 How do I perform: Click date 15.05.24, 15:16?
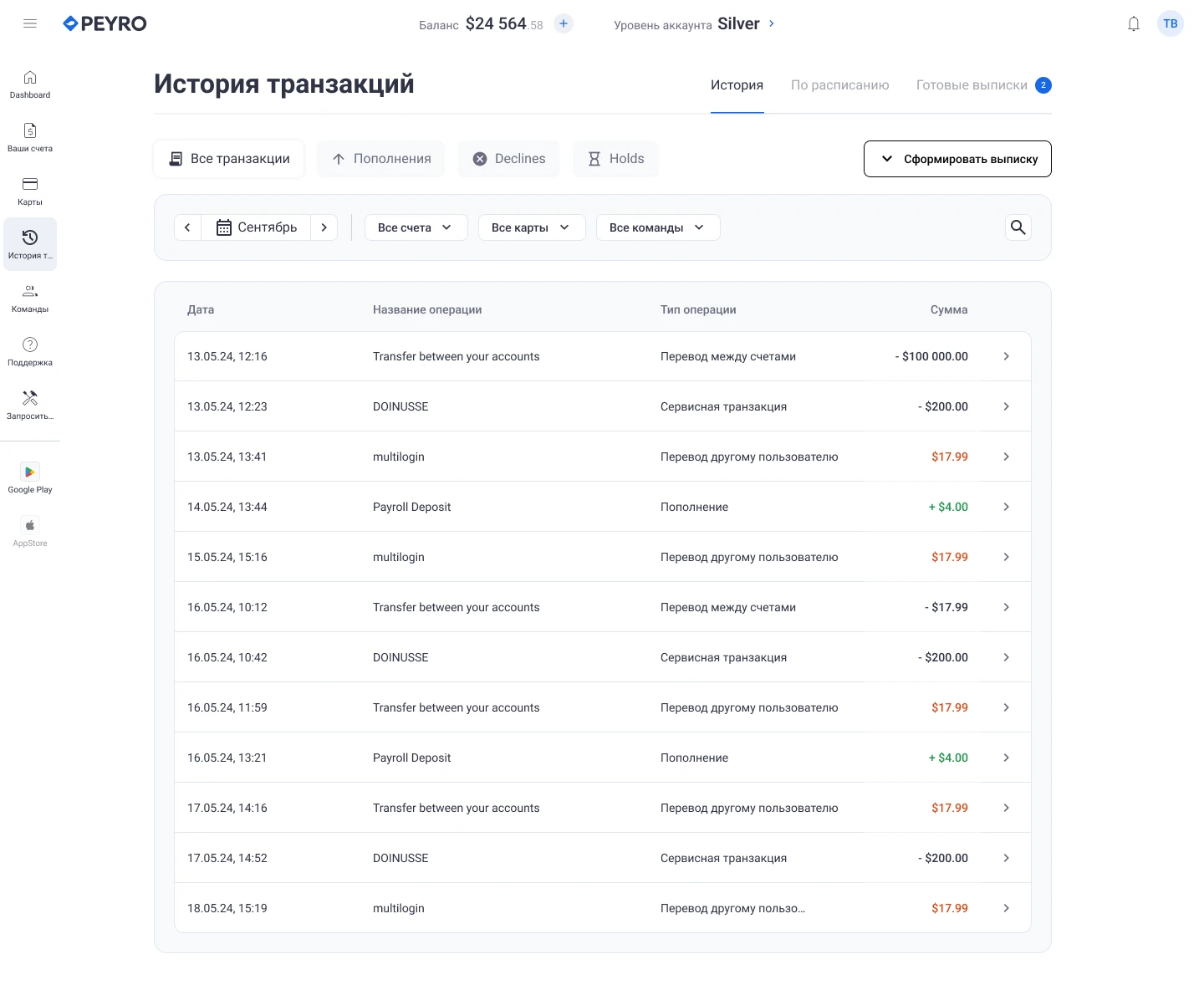[x=227, y=557]
